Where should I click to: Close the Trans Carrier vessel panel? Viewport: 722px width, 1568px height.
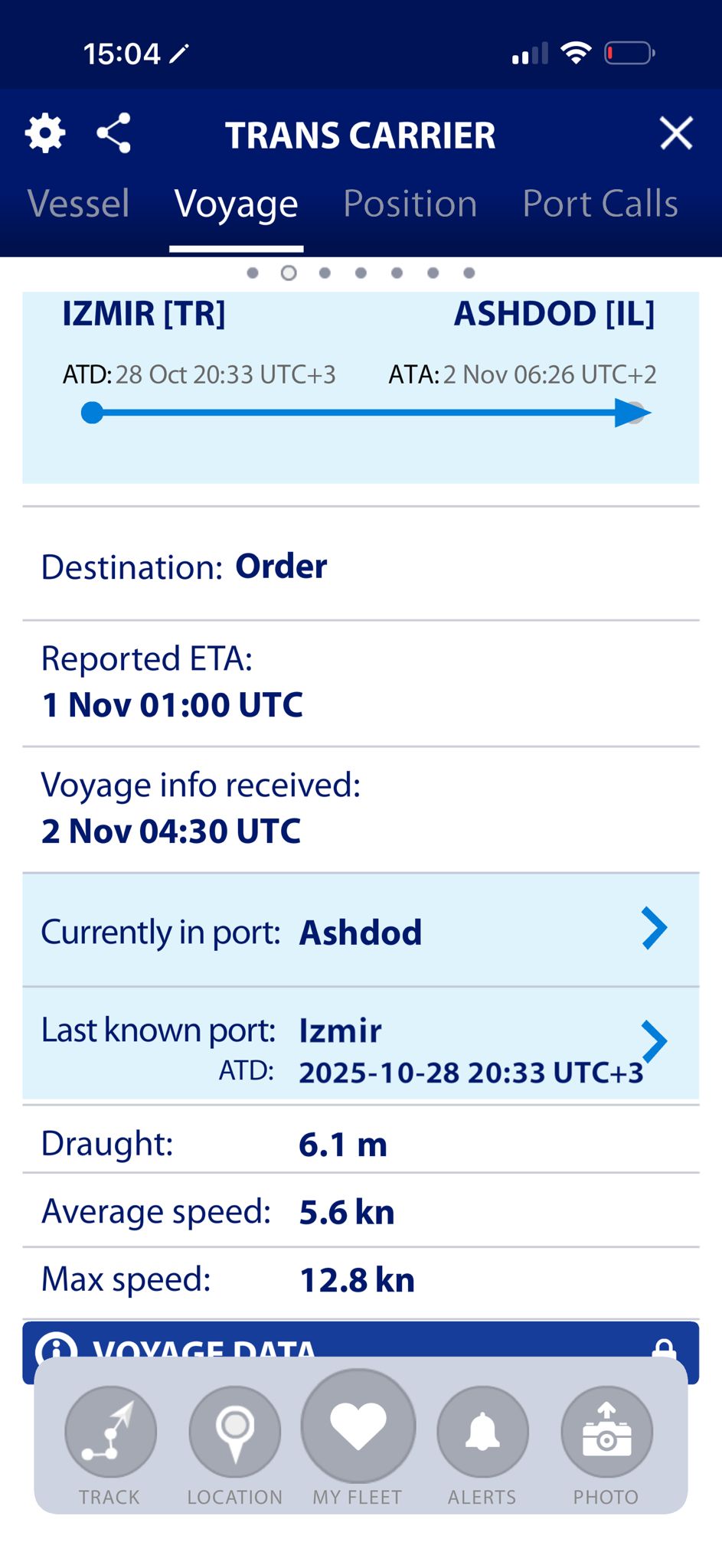pos(676,134)
